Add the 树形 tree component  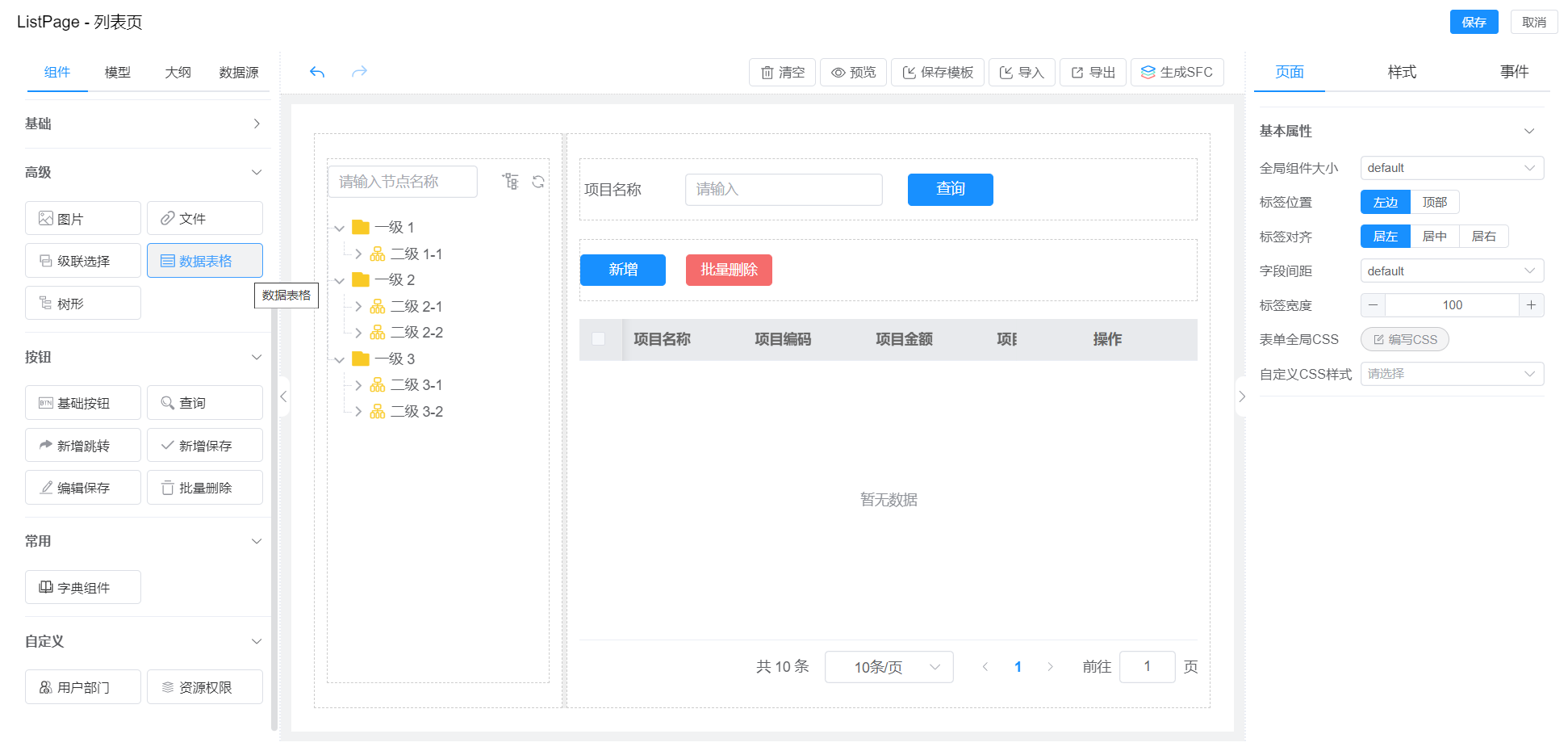(x=83, y=303)
